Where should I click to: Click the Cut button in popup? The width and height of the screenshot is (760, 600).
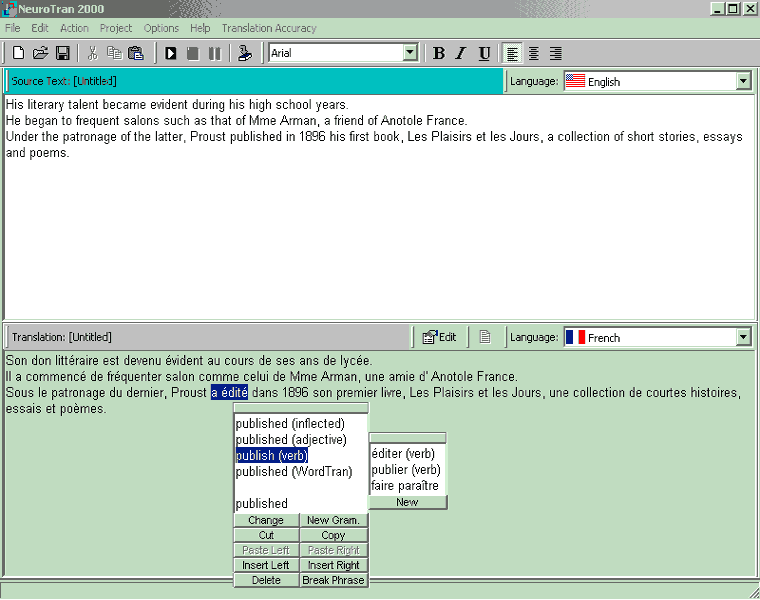pyautogui.click(x=266, y=535)
